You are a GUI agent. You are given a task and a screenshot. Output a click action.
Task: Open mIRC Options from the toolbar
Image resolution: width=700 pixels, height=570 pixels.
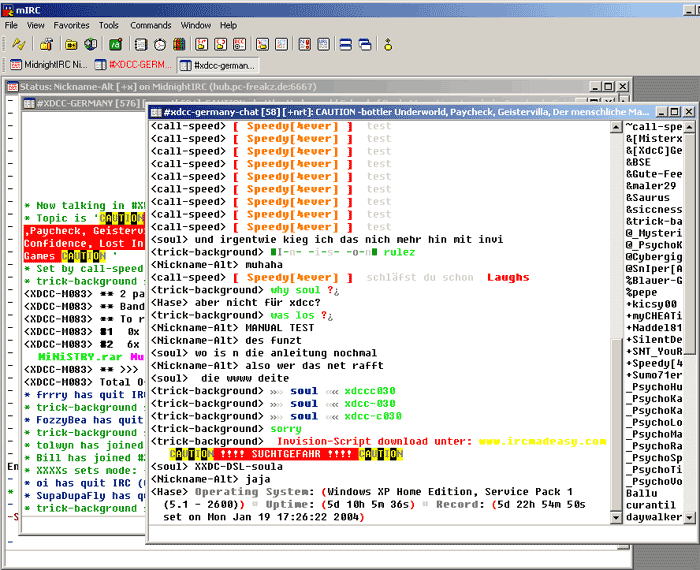pos(47,44)
